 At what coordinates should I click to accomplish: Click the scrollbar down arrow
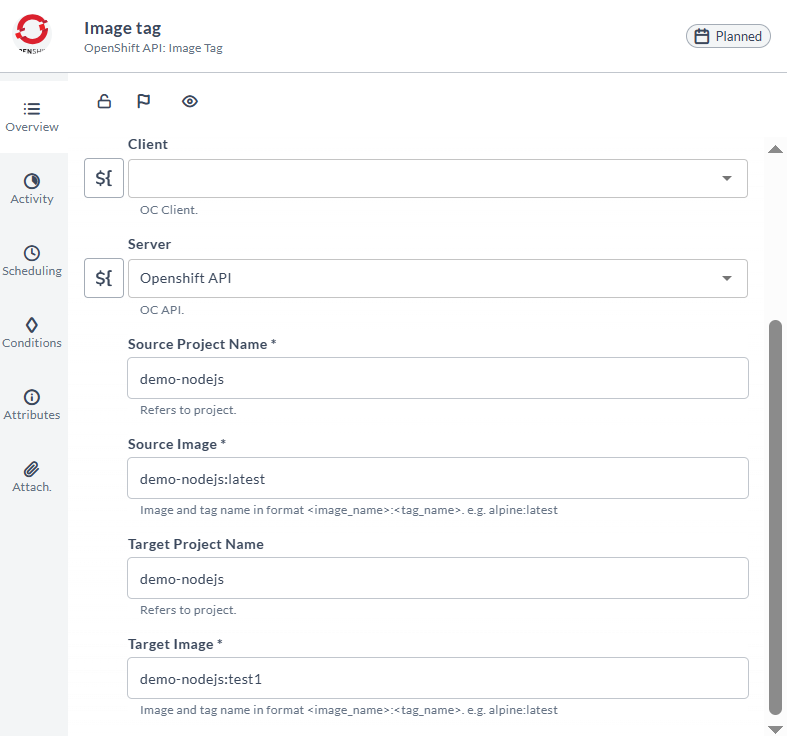[775, 729]
